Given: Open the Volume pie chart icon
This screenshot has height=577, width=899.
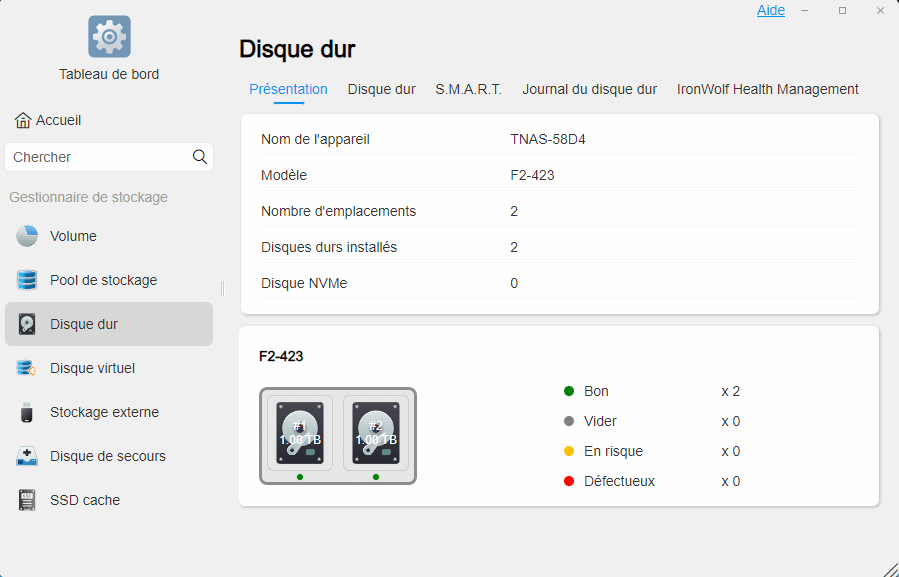Looking at the screenshot, I should (x=27, y=236).
